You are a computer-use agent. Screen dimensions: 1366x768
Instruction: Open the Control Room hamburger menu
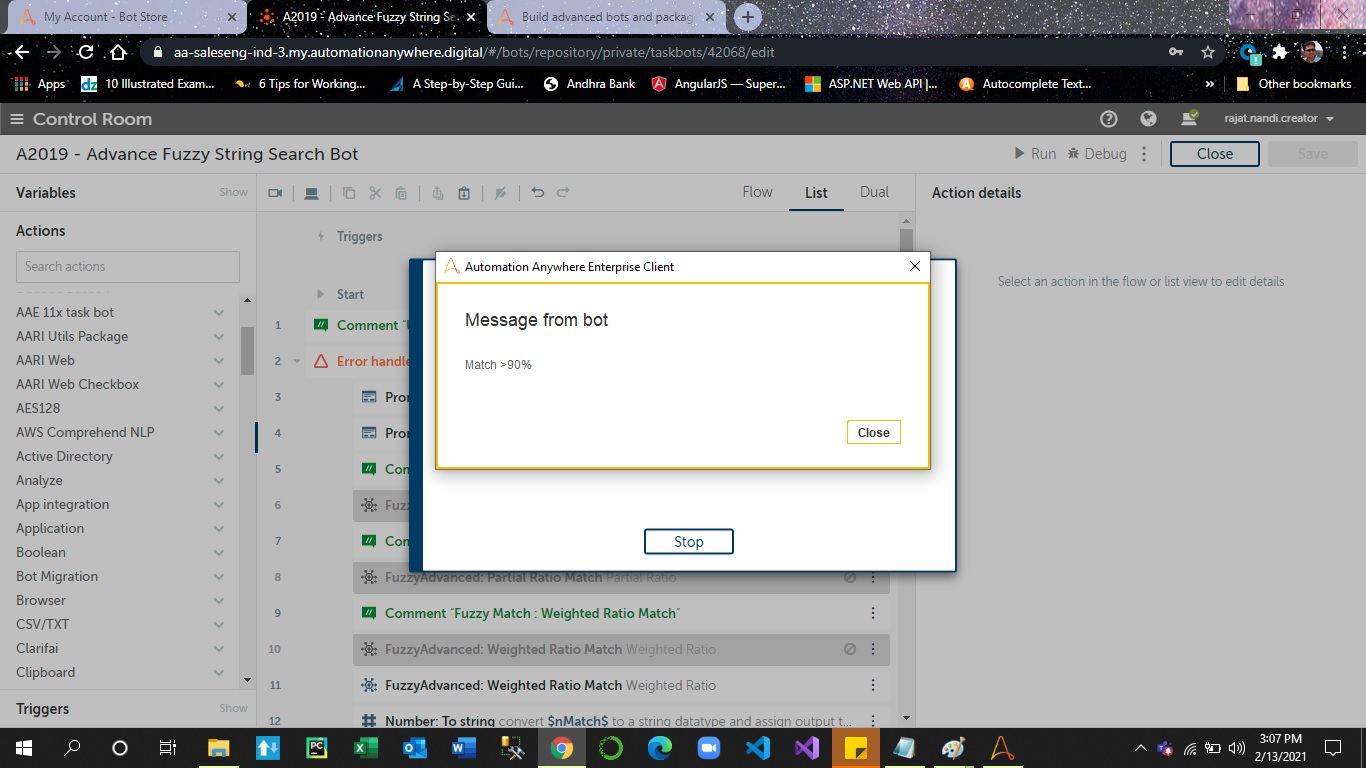[16, 119]
